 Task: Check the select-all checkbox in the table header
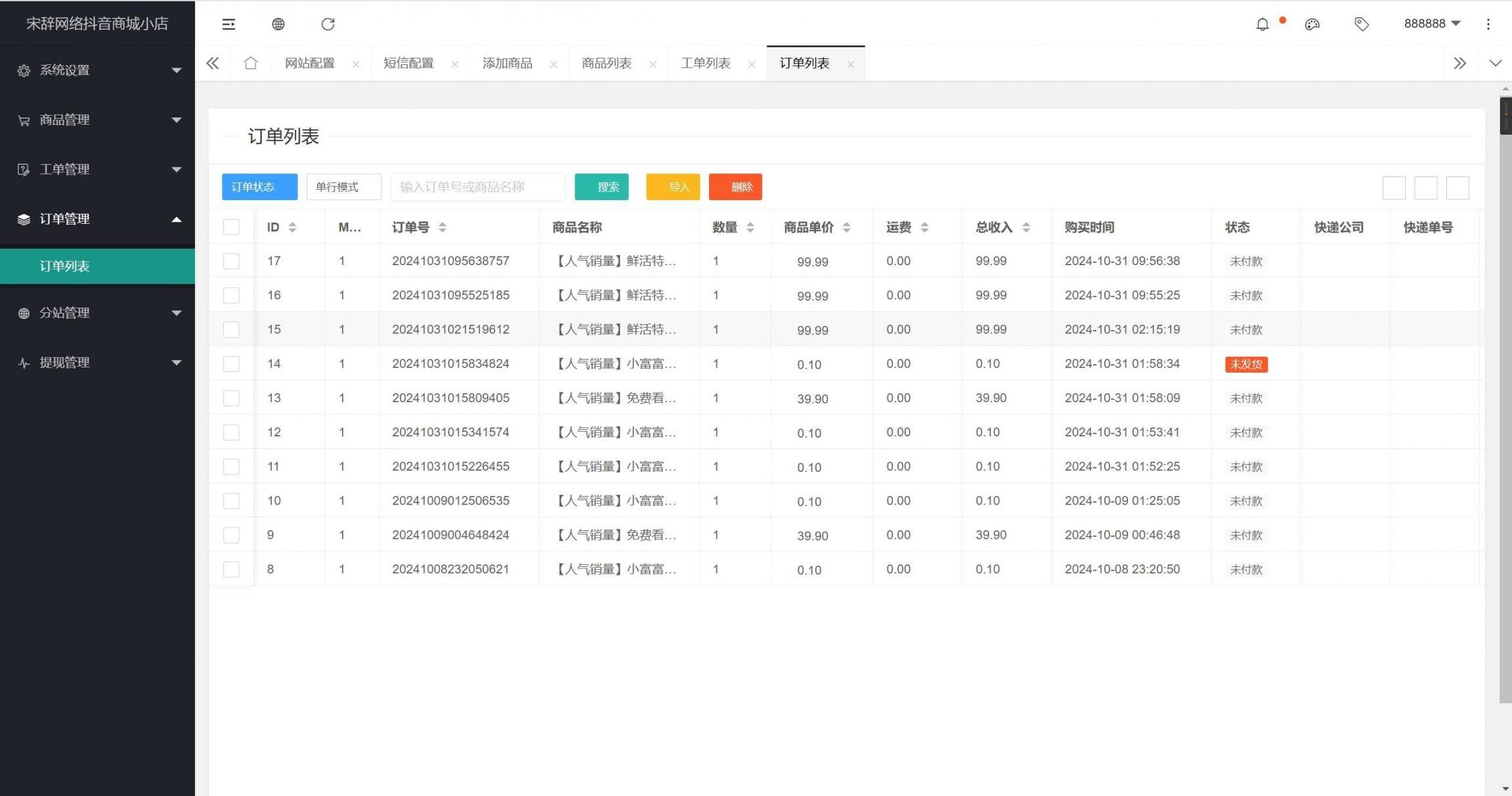coord(231,227)
